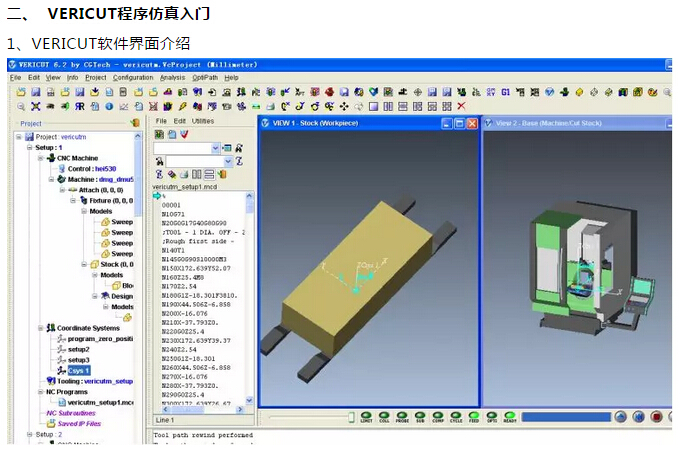Select the two stacked views layout icon
The height and width of the screenshot is (459, 689).
tap(403, 106)
